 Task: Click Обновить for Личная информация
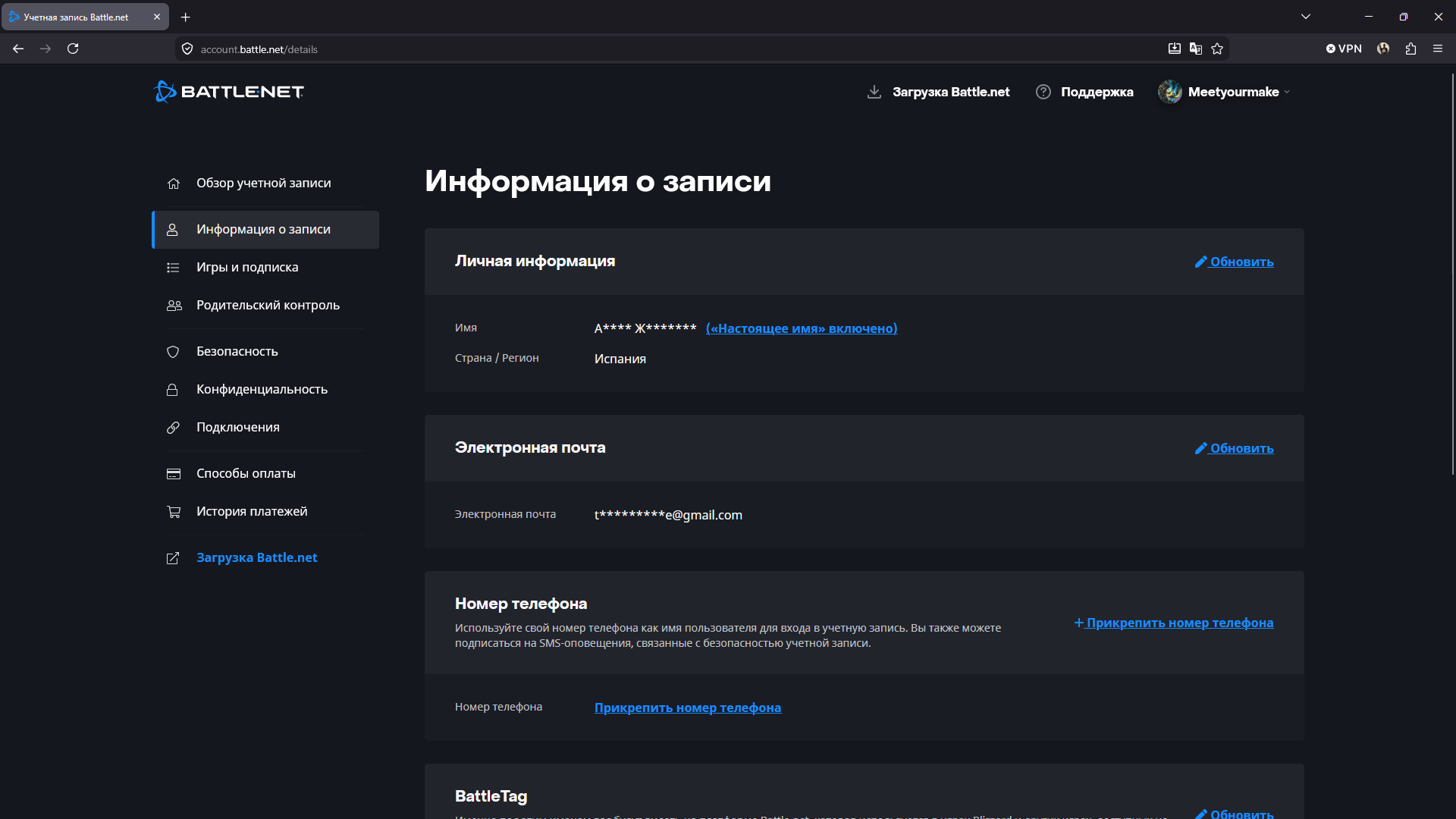pyautogui.click(x=1235, y=262)
